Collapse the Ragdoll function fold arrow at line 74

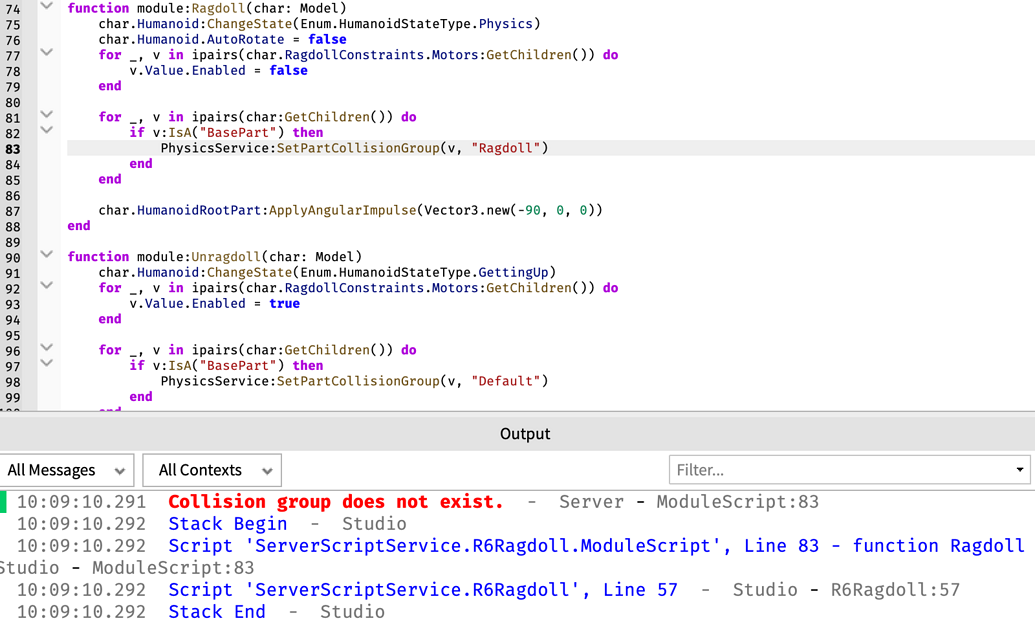click(x=46, y=6)
